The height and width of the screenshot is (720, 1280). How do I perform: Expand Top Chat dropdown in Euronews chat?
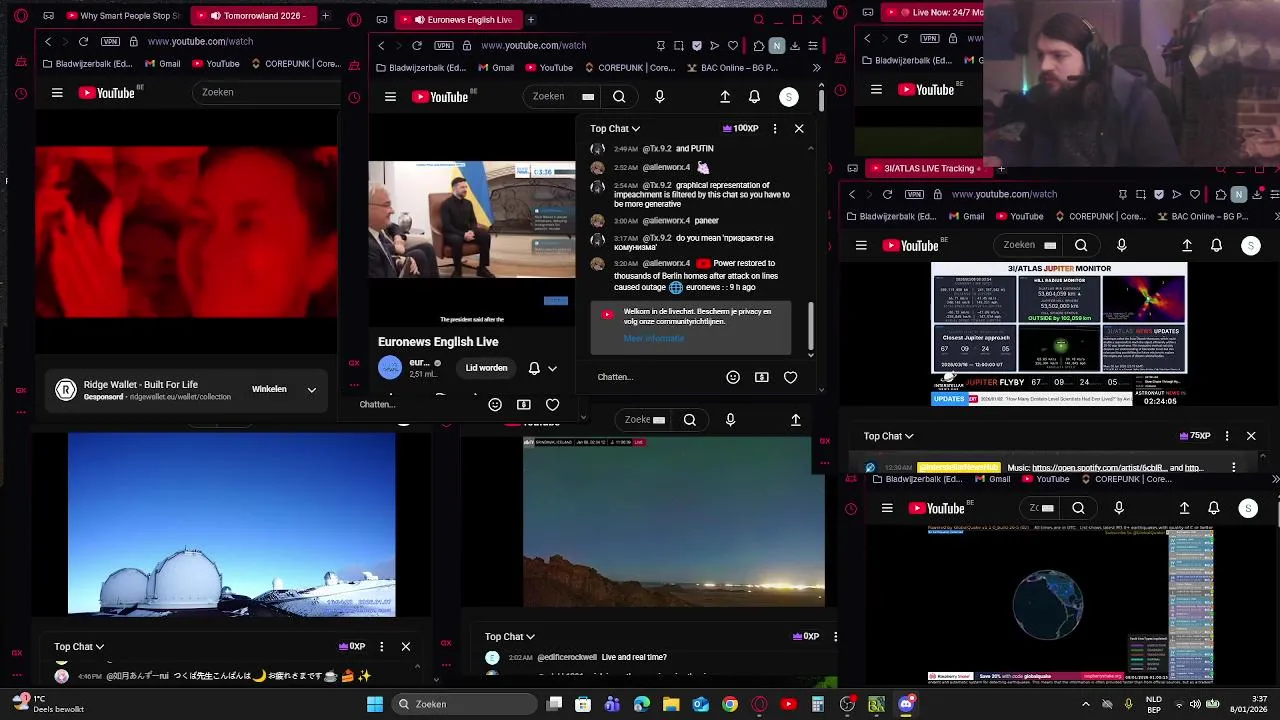point(614,128)
